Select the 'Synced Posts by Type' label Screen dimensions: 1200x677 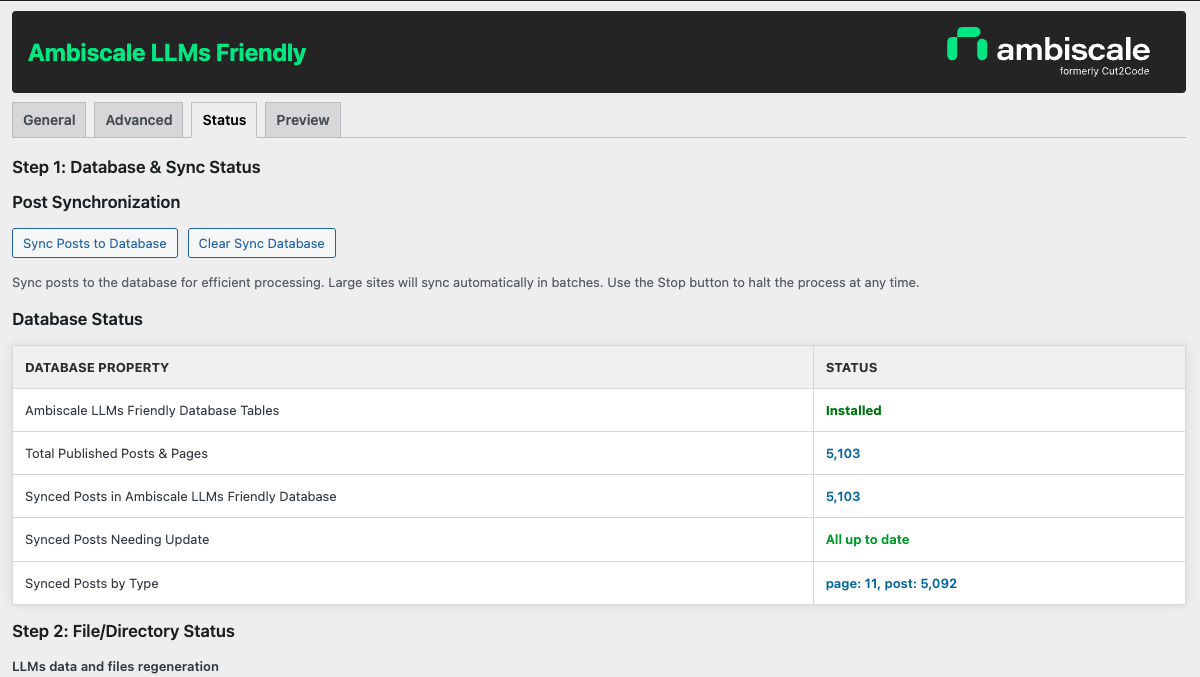pyautogui.click(x=92, y=583)
